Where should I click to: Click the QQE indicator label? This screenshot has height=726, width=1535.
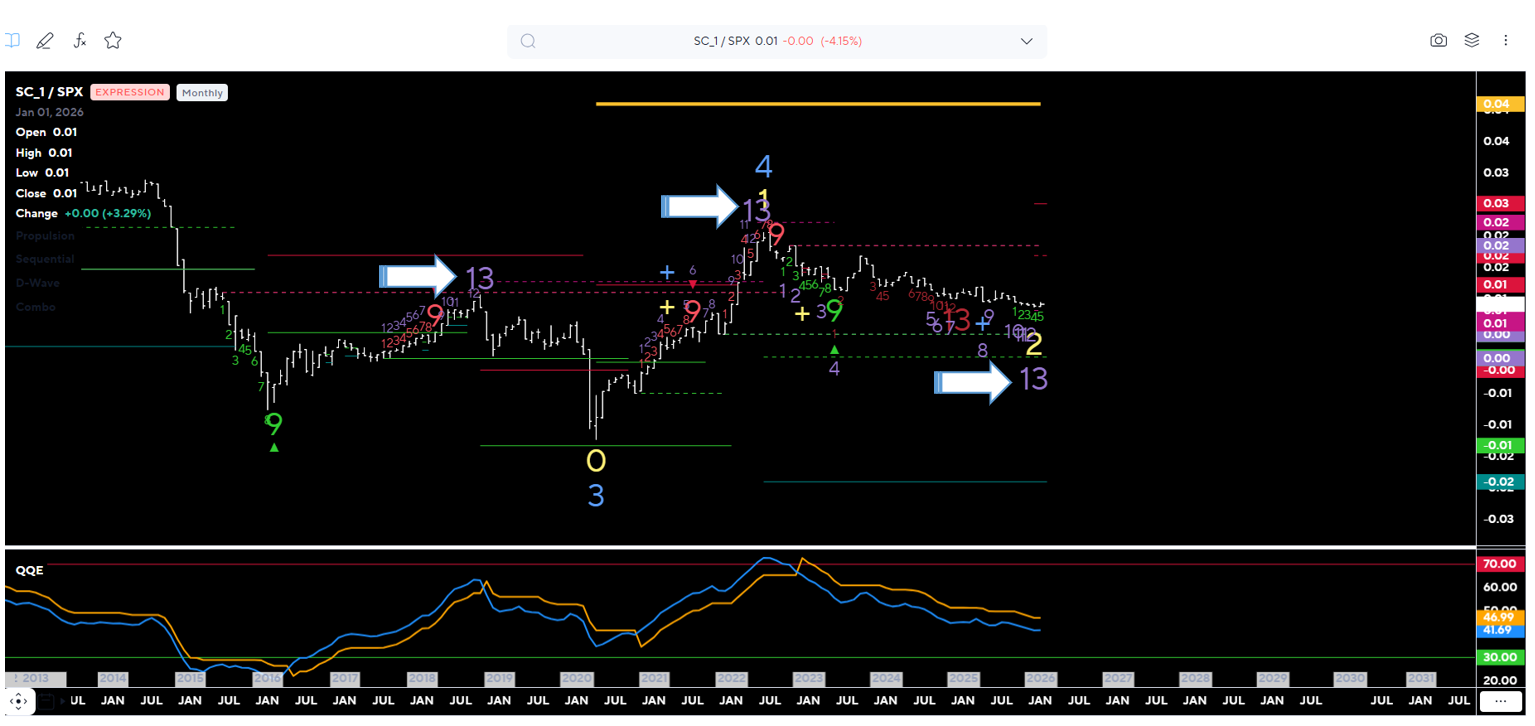click(x=29, y=570)
